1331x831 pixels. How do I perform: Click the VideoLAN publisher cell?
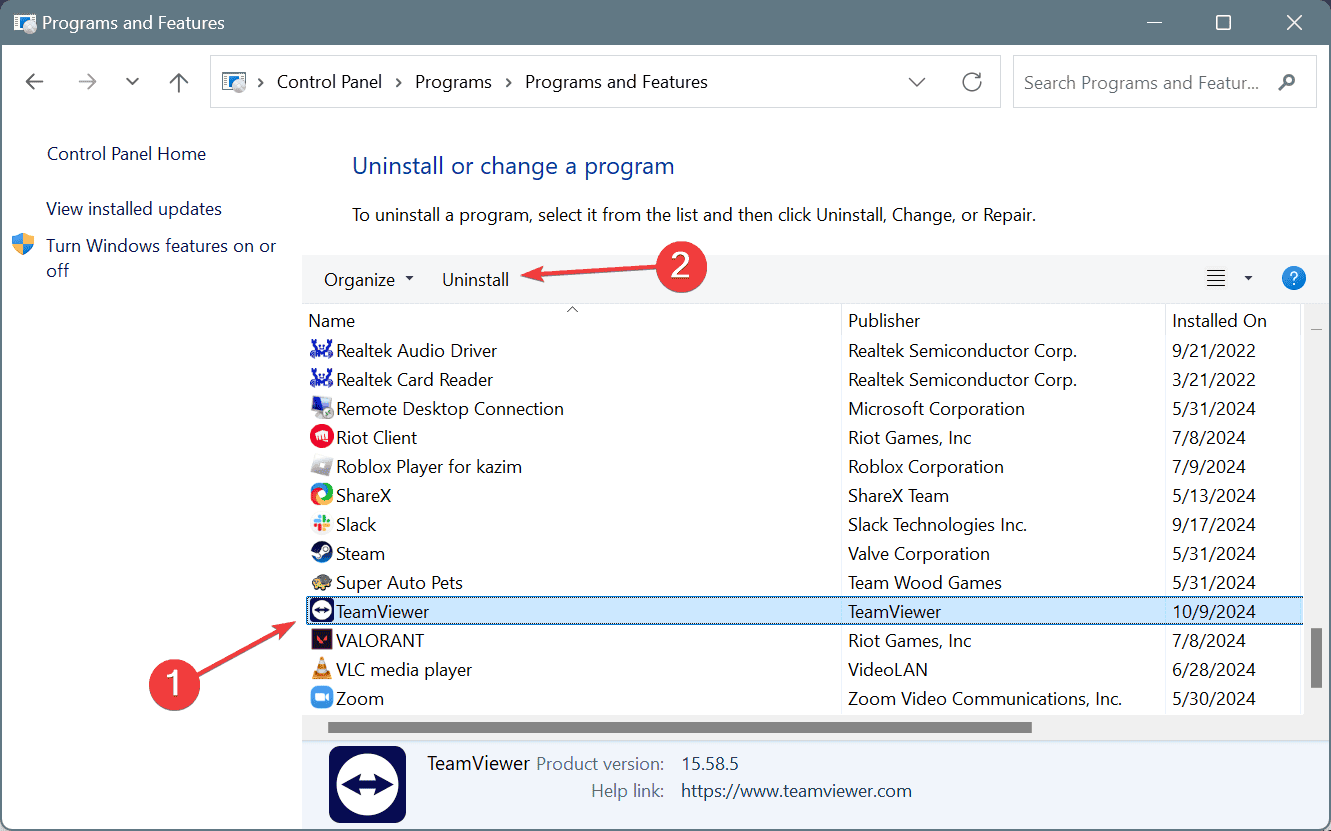[888, 669]
